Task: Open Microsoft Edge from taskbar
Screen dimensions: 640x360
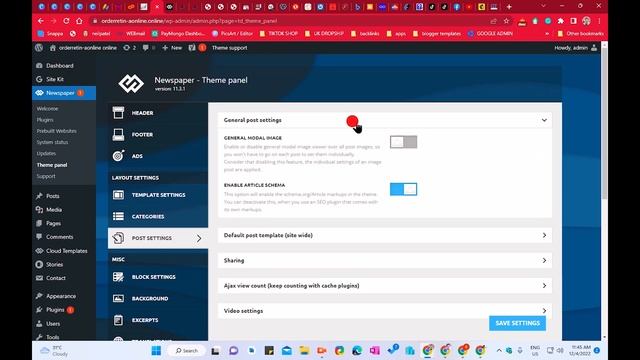Action: pyautogui.click(x=357, y=351)
